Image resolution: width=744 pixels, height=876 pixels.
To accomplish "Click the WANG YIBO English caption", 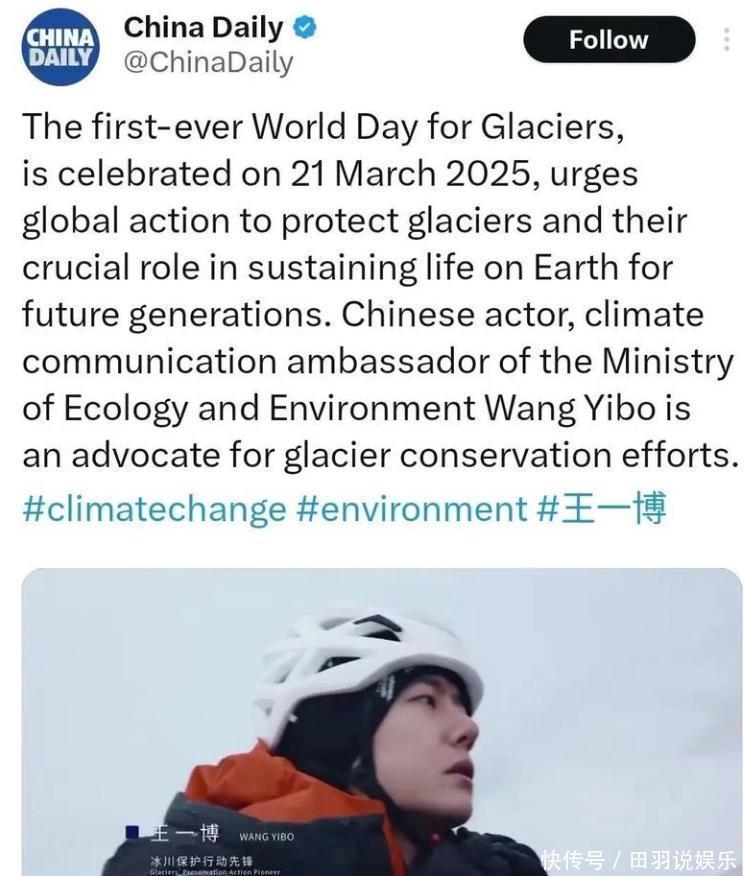I will 267,836.
